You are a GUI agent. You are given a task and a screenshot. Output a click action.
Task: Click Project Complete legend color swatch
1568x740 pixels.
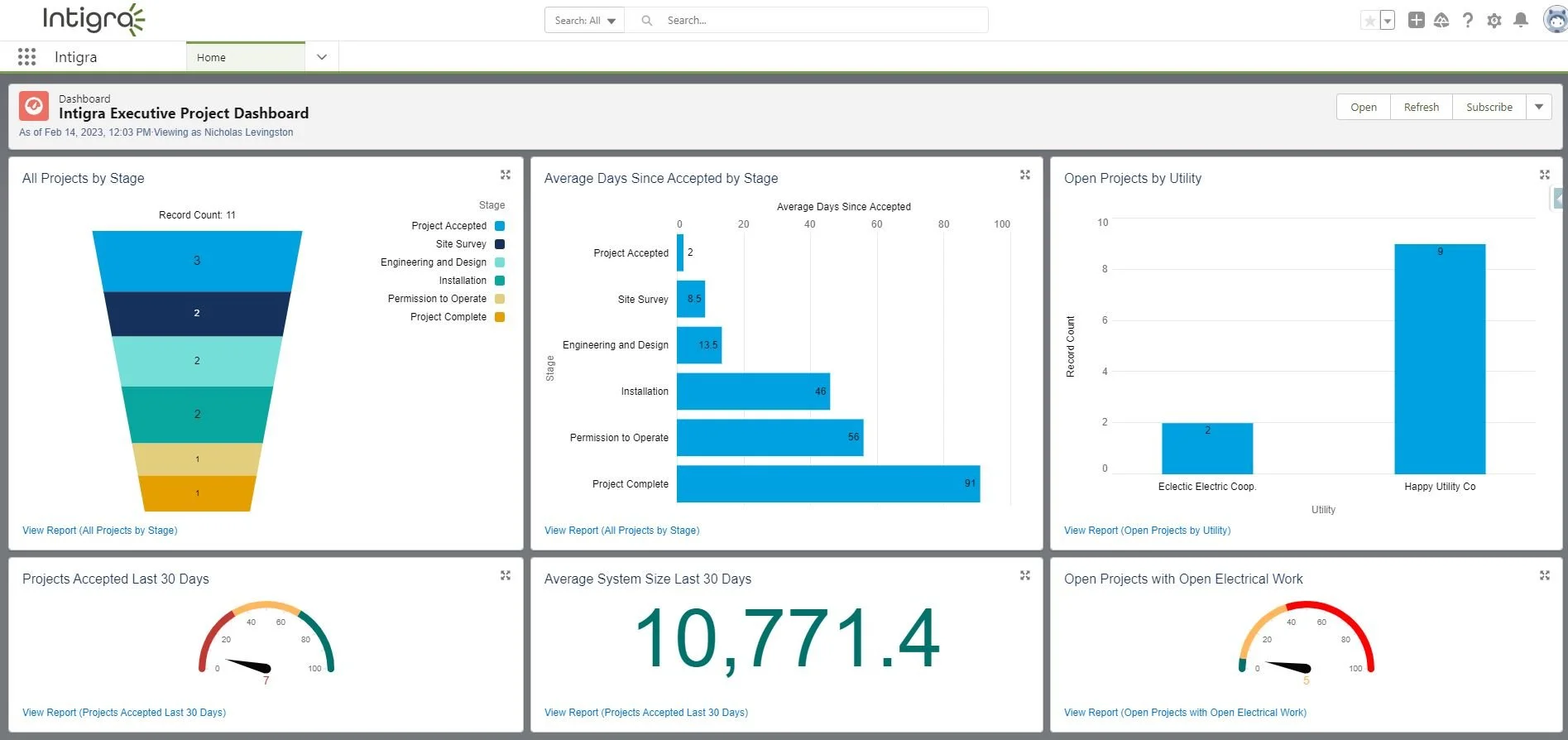pos(500,317)
